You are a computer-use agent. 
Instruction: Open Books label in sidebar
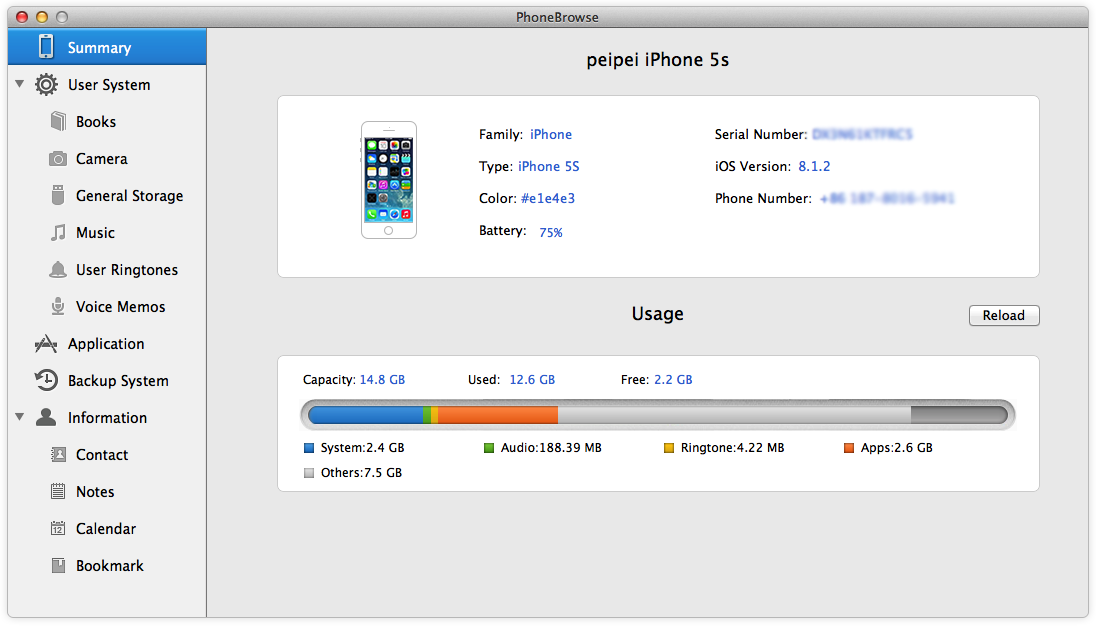click(x=96, y=122)
